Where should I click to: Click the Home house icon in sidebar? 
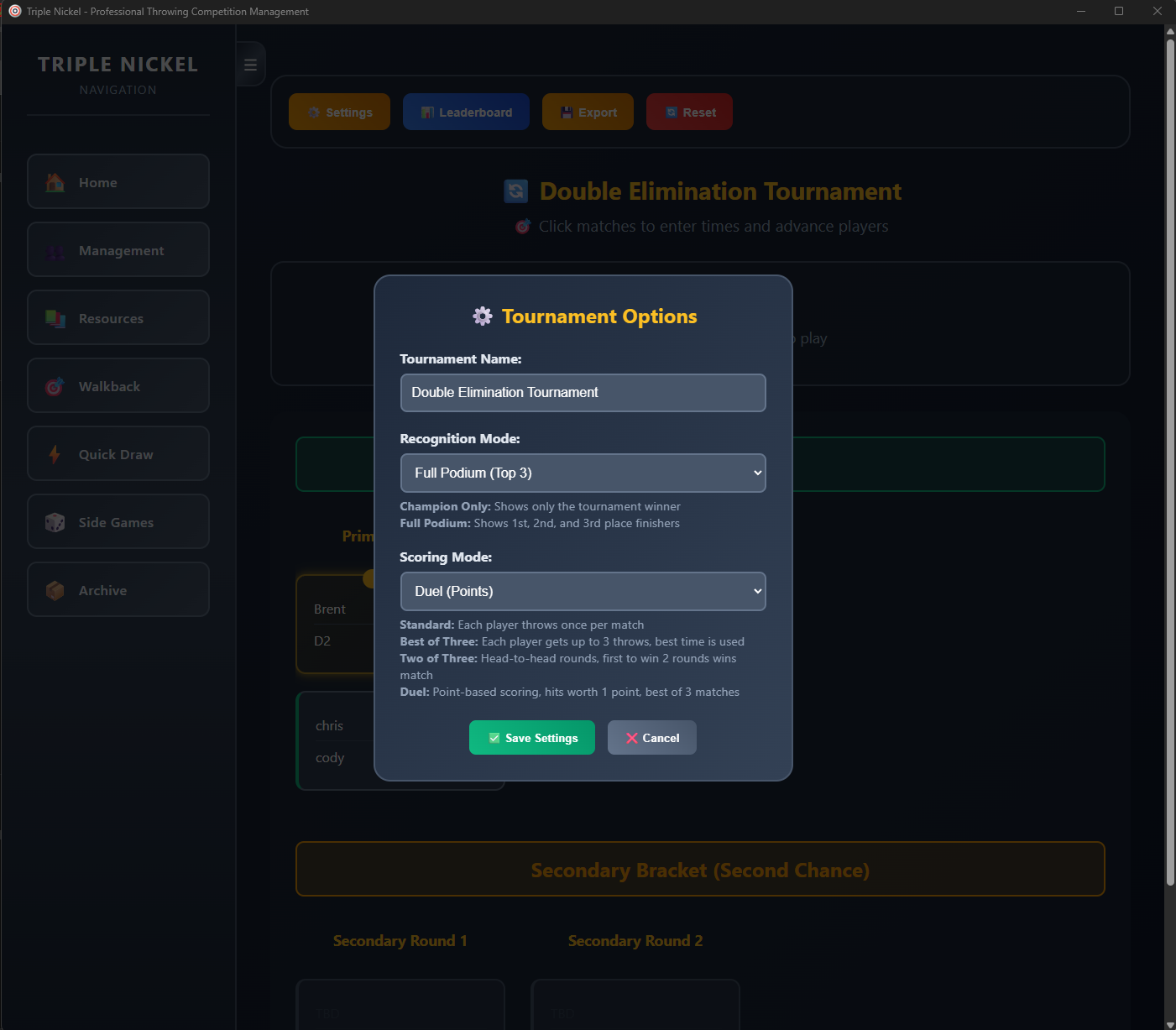point(55,182)
